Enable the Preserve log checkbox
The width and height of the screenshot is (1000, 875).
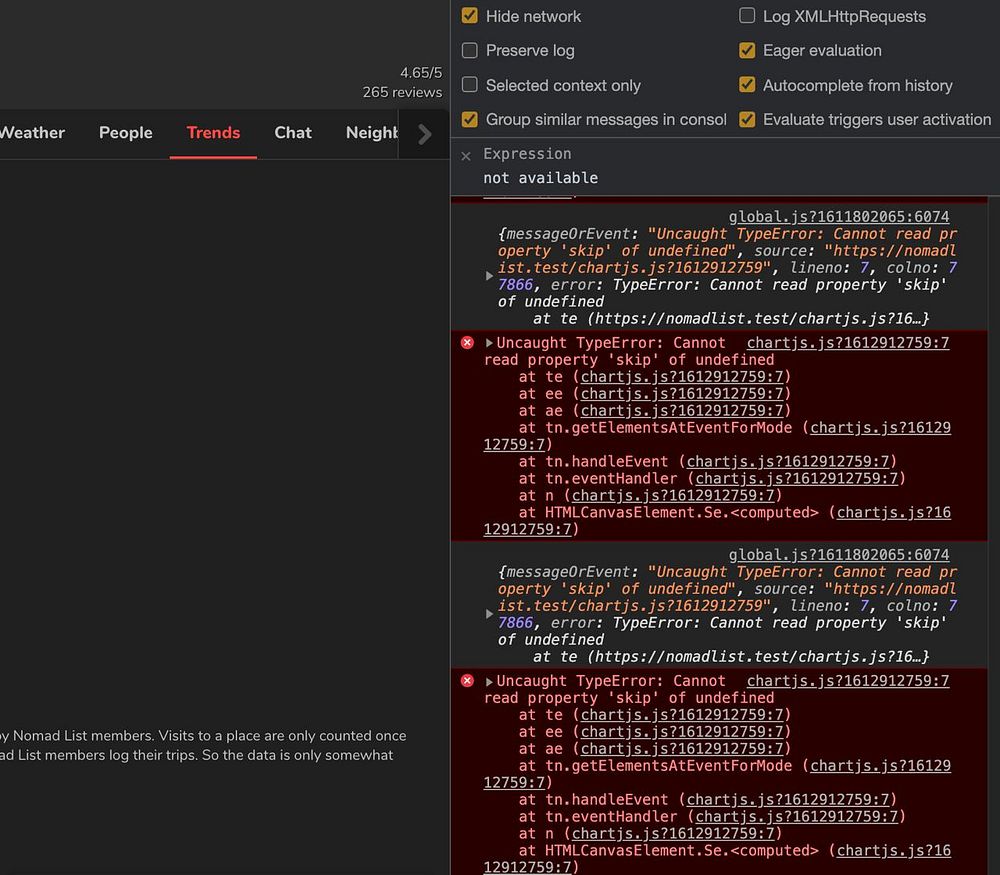(x=470, y=50)
